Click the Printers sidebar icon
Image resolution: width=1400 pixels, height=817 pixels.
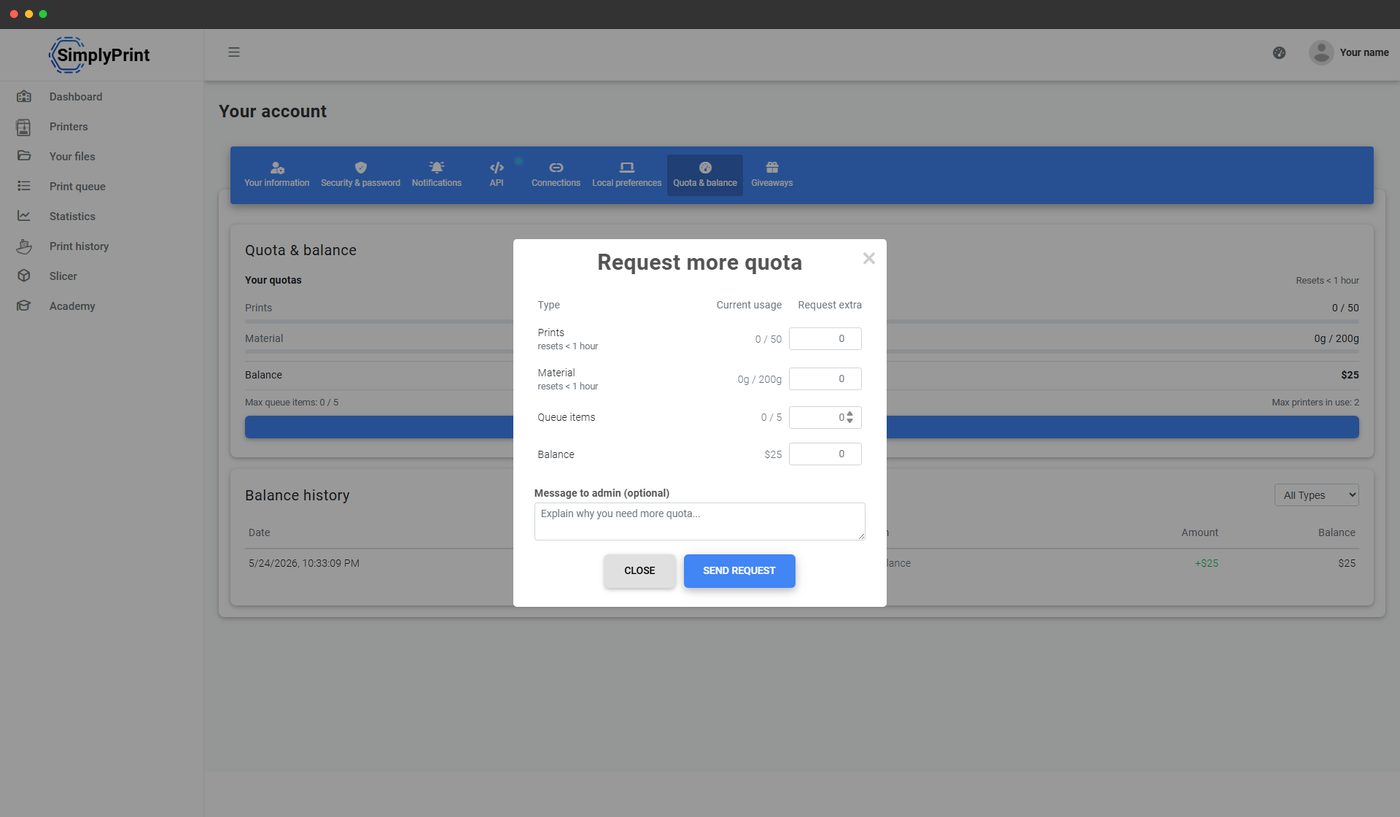click(24, 127)
